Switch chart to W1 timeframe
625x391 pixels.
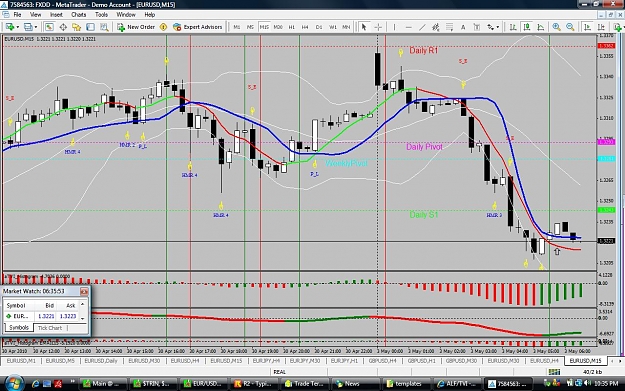(x=333, y=27)
